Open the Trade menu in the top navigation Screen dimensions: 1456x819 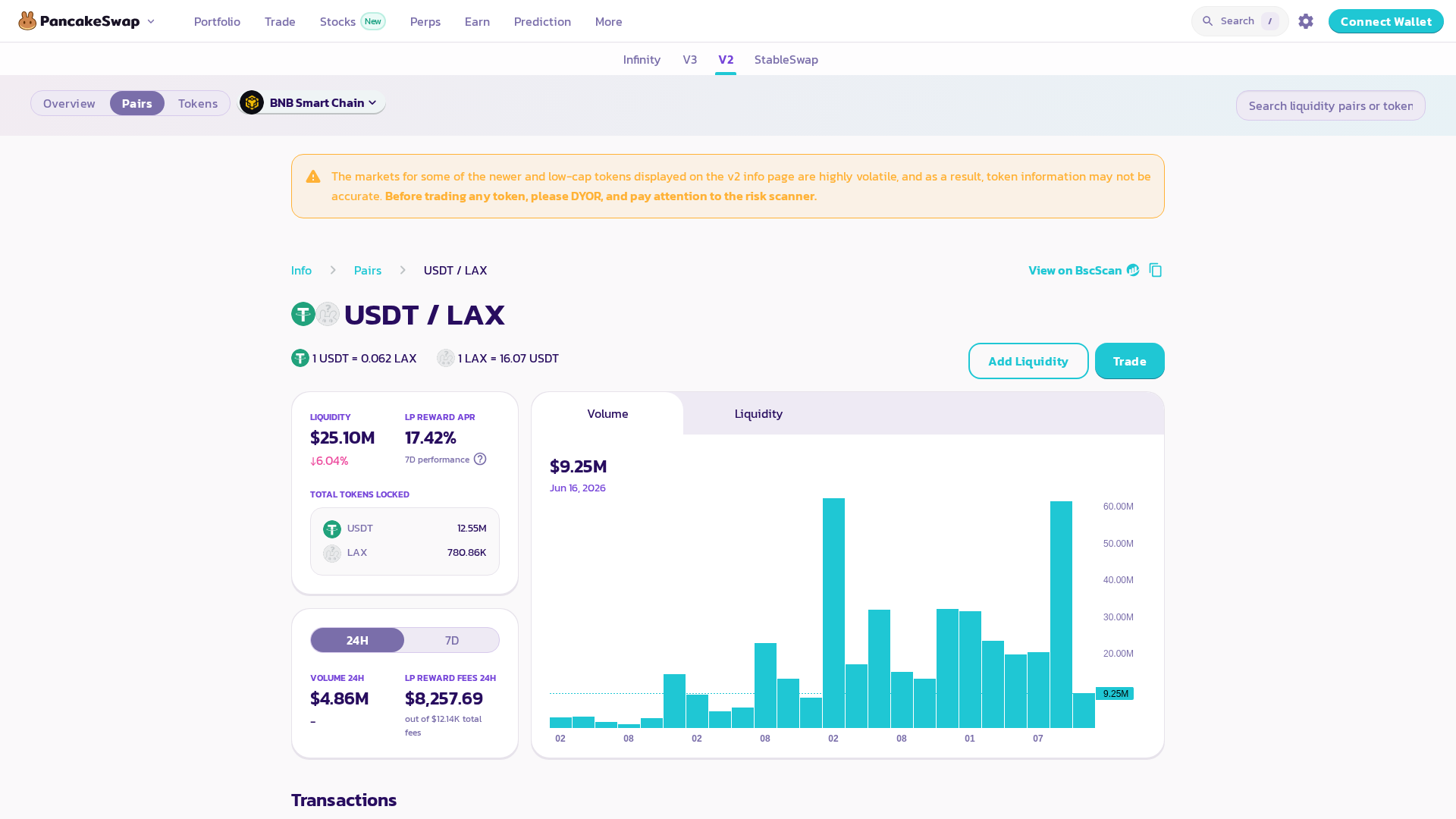tap(280, 21)
